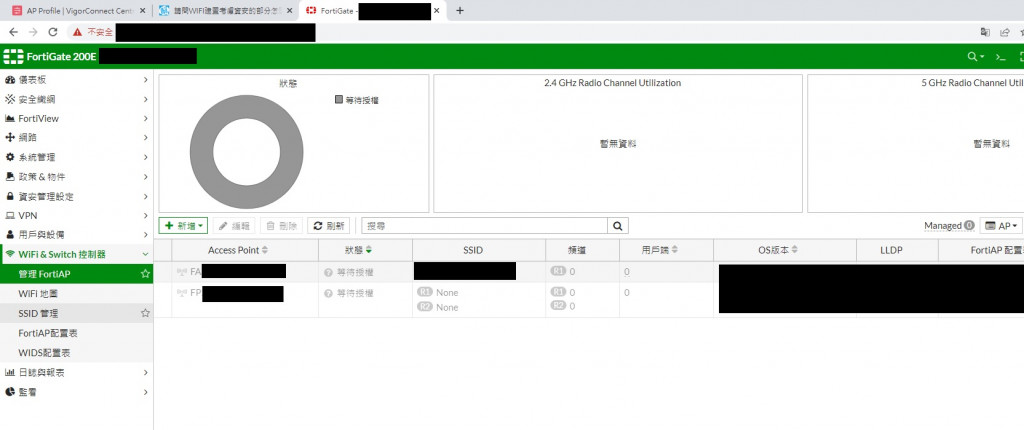The height and width of the screenshot is (430, 1024).
Task: Collapse the WiFi & Switch 控制器 menu
Action: point(76,254)
